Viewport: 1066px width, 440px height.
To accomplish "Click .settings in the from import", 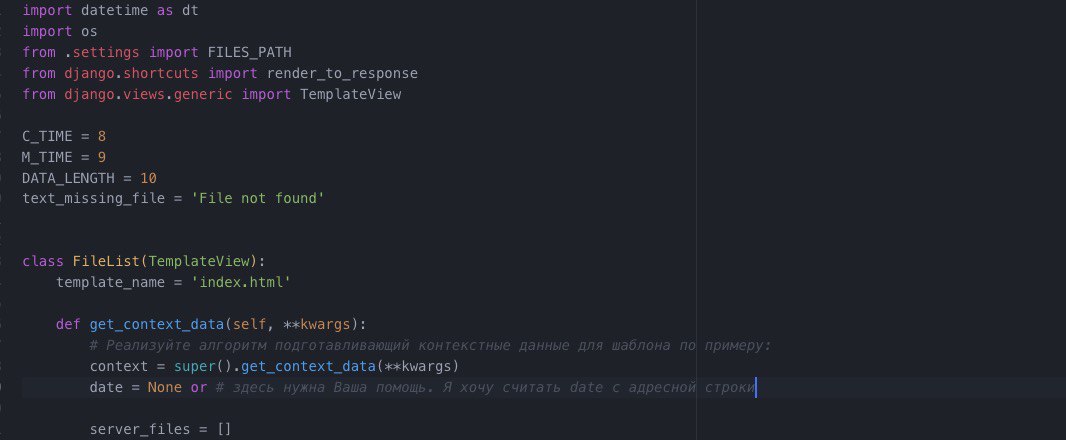I will (x=102, y=52).
